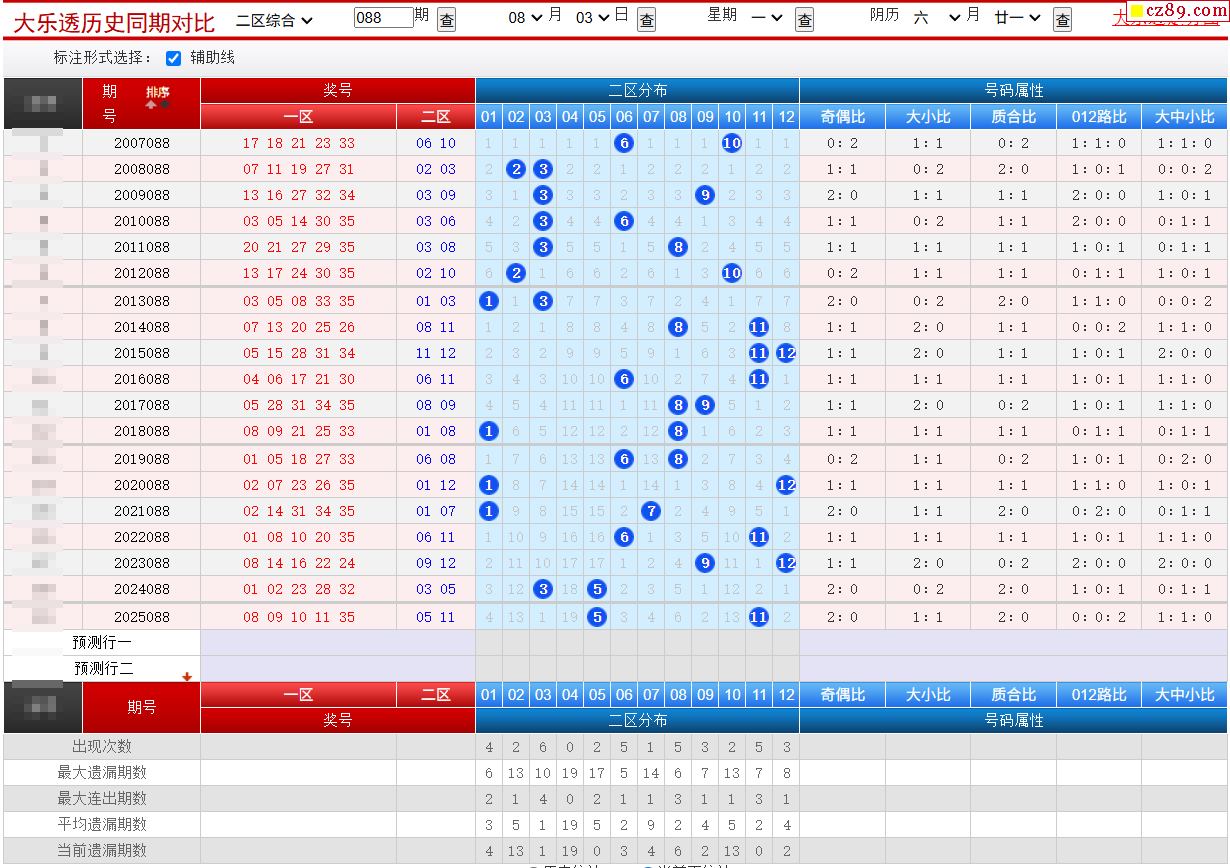Click the top 质合比 column header
This screenshot has height=868, width=1230.
(1014, 117)
